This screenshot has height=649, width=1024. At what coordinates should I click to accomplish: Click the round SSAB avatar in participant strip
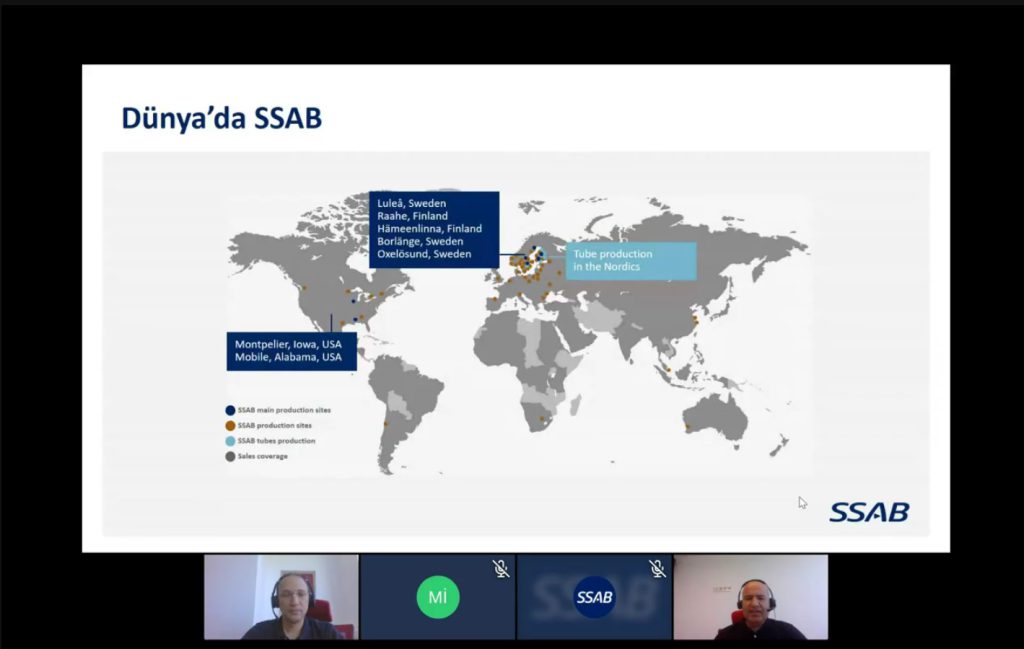[594, 597]
